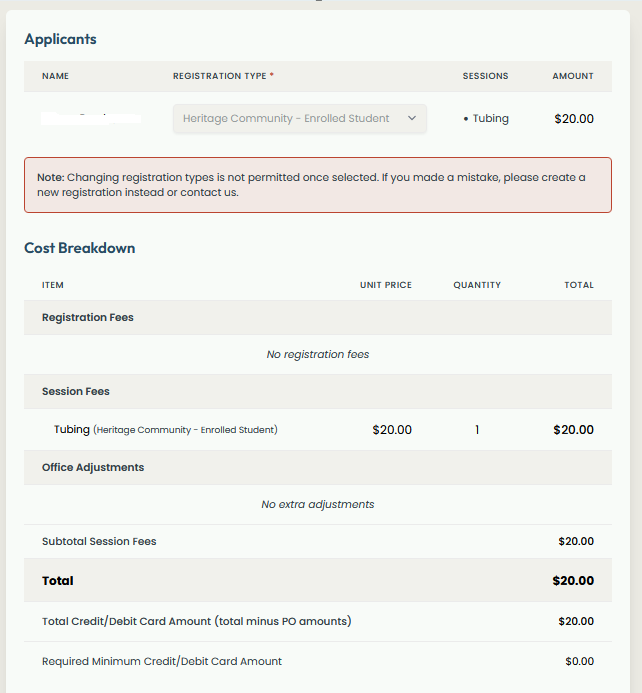
Task: Click the Tubing quantity value of 1
Action: point(477,430)
